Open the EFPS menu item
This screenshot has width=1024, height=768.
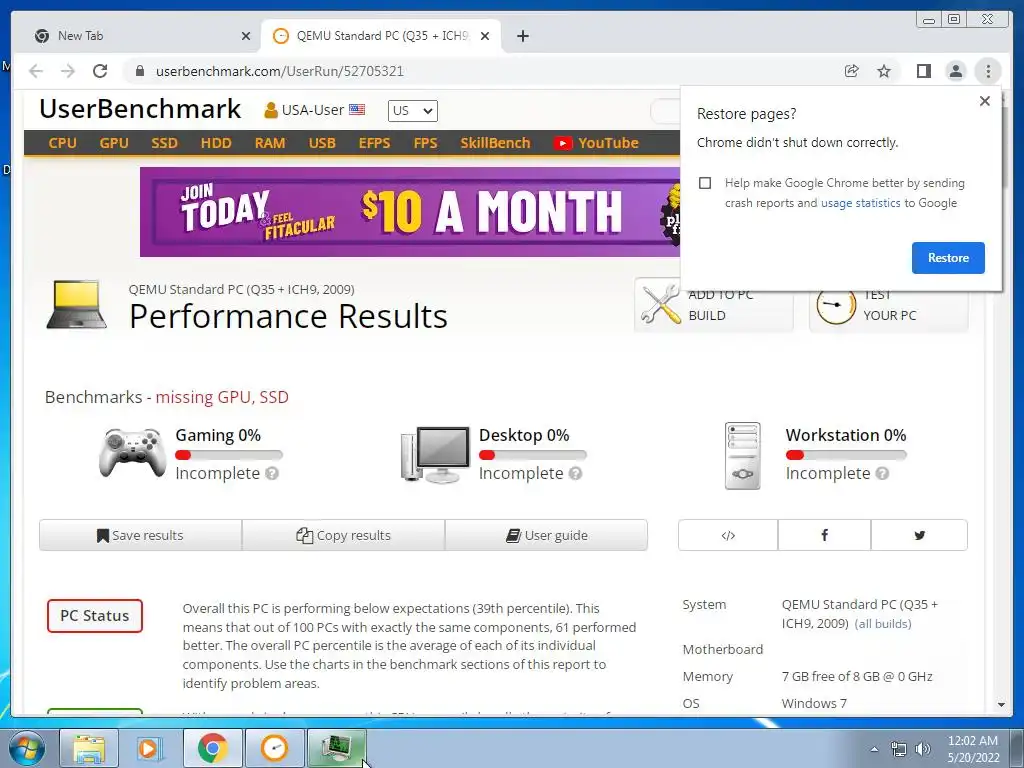tap(374, 143)
